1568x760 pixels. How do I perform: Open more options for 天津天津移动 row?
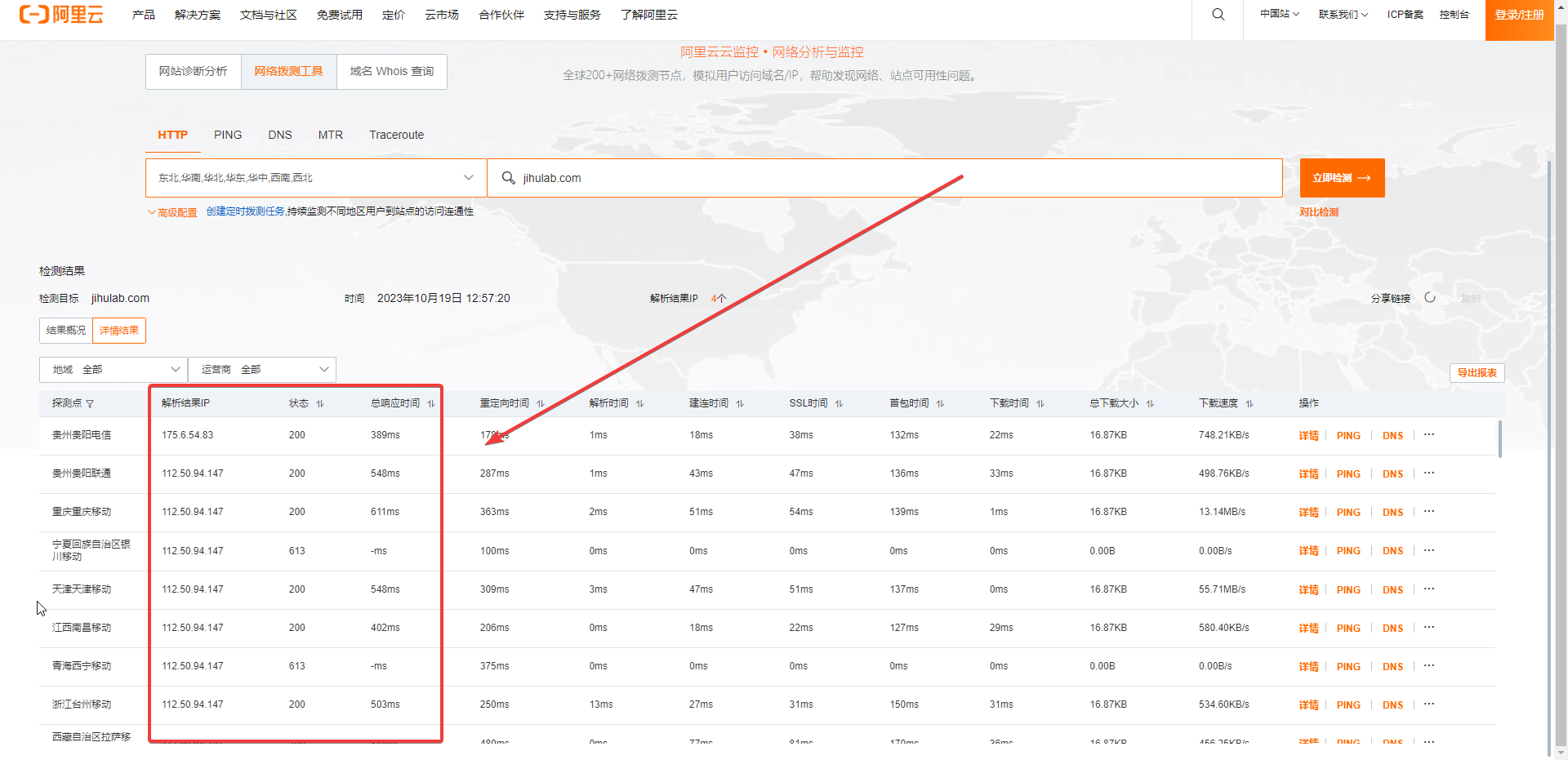[1429, 589]
